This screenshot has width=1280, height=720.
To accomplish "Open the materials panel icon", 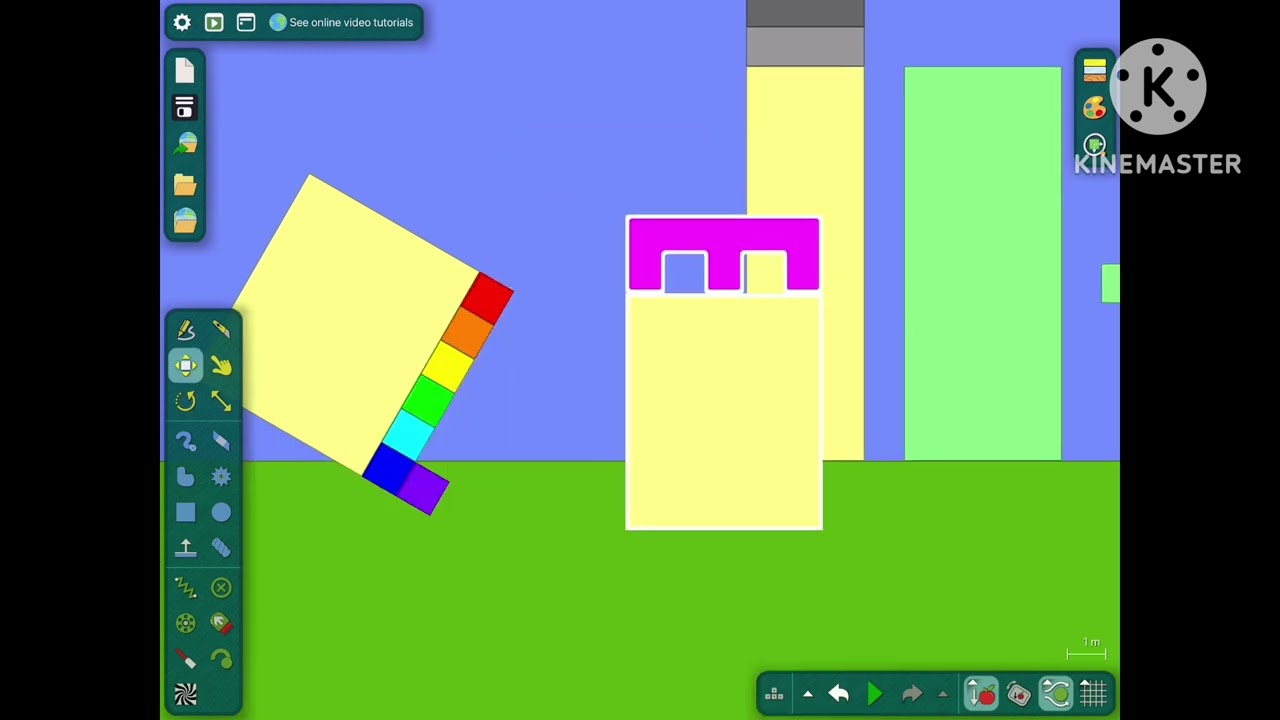I will tap(1095, 70).
